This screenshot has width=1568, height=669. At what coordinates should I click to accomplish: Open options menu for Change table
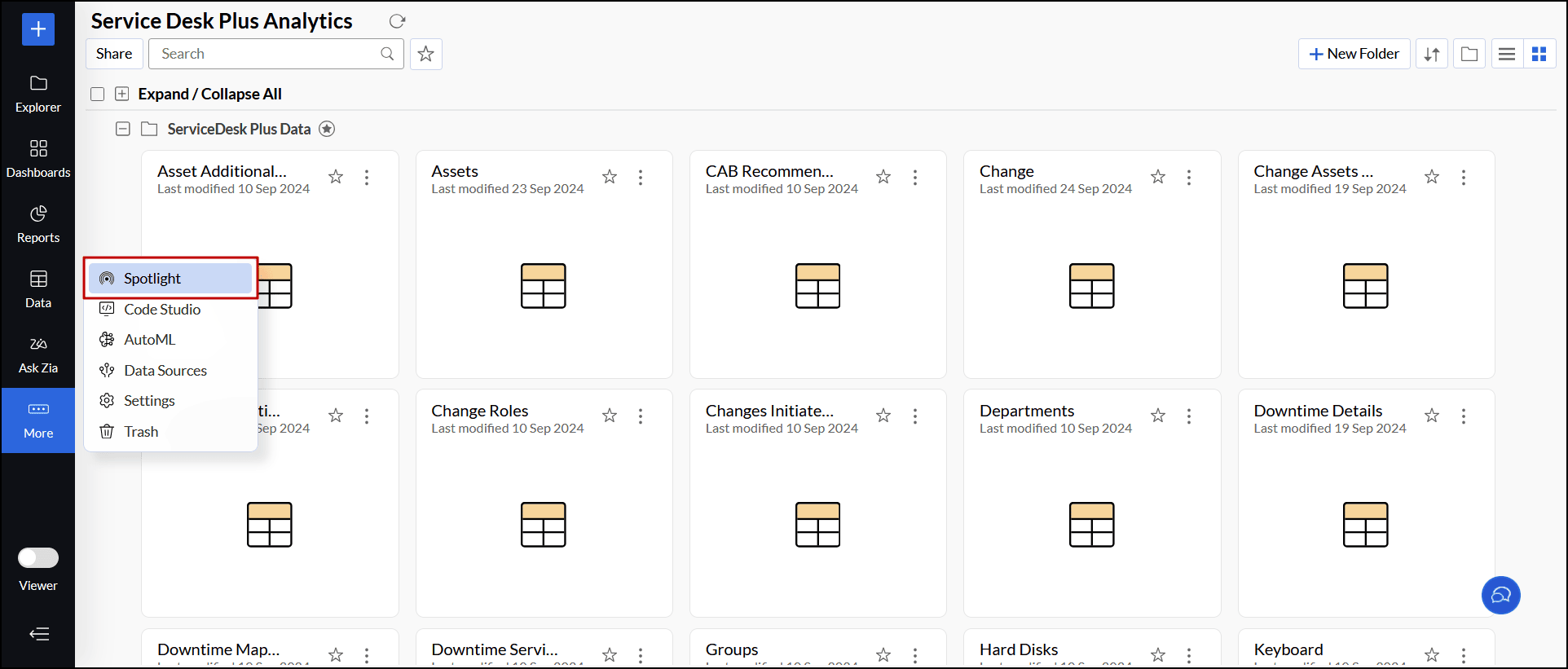click(x=1189, y=177)
